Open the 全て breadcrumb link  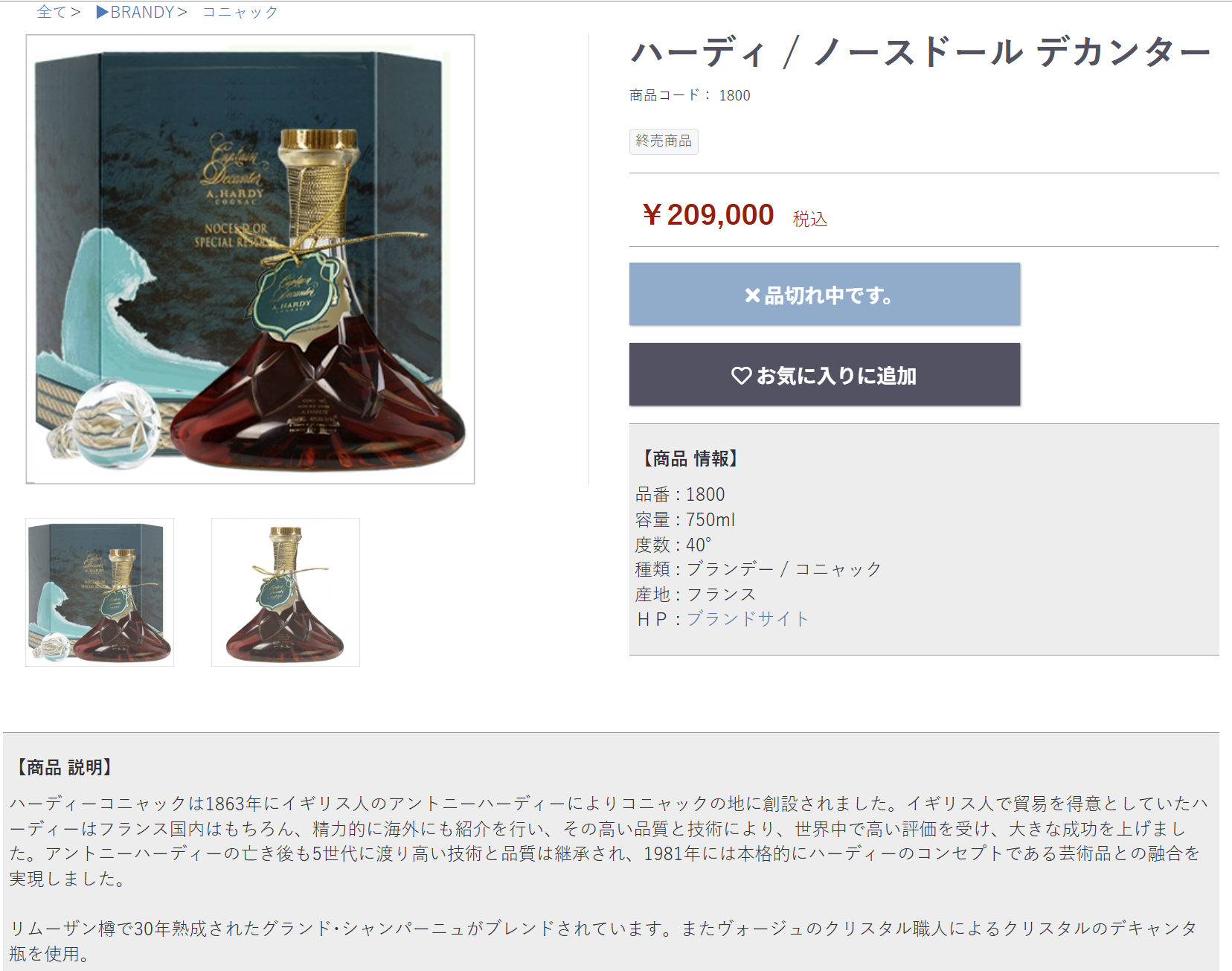(51, 12)
